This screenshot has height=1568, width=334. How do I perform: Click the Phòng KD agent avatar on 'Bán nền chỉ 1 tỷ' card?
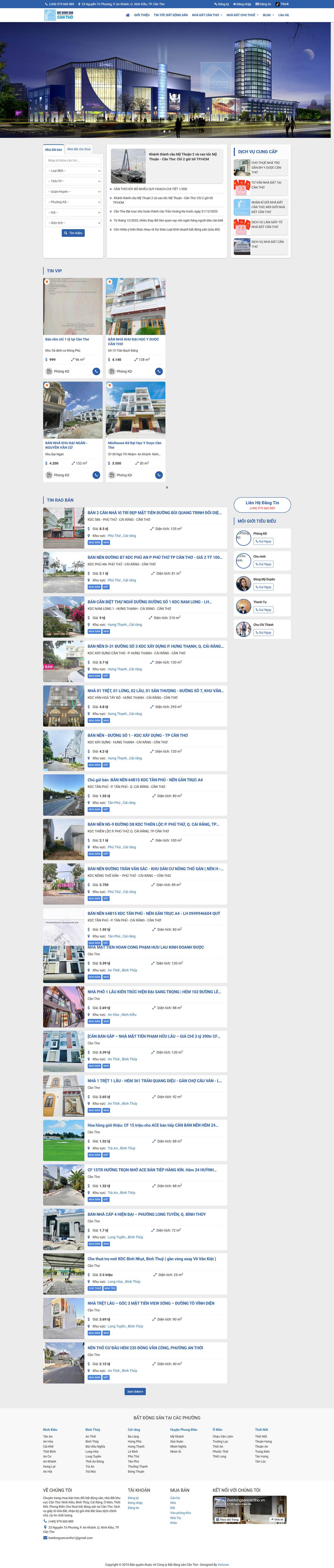pyautogui.click(x=49, y=371)
